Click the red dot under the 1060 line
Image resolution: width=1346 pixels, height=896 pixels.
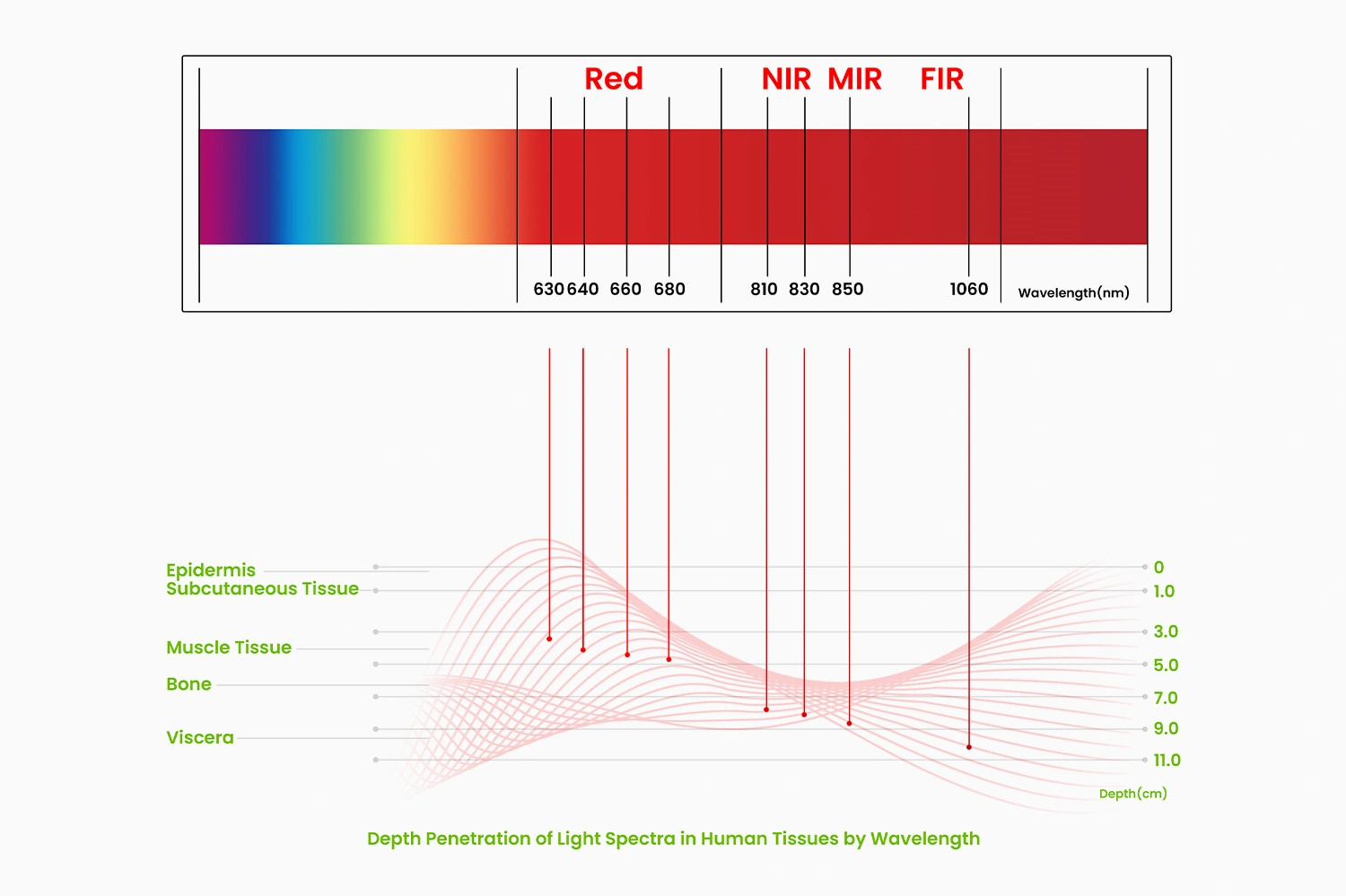coord(969,747)
